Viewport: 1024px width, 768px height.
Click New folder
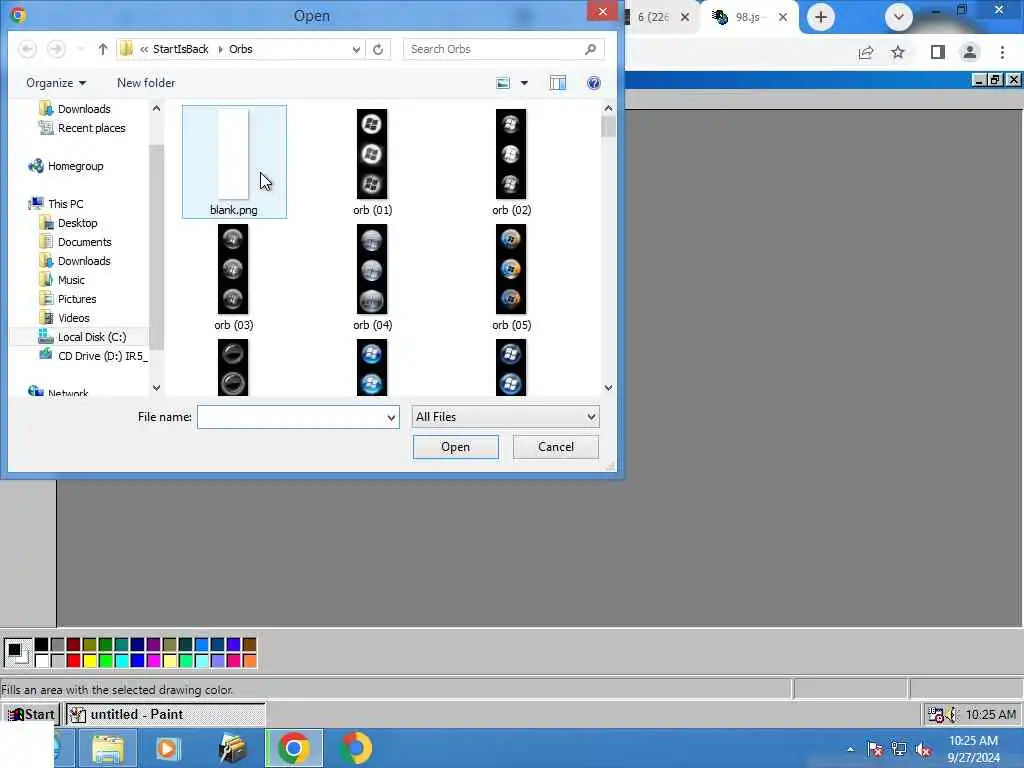146,83
